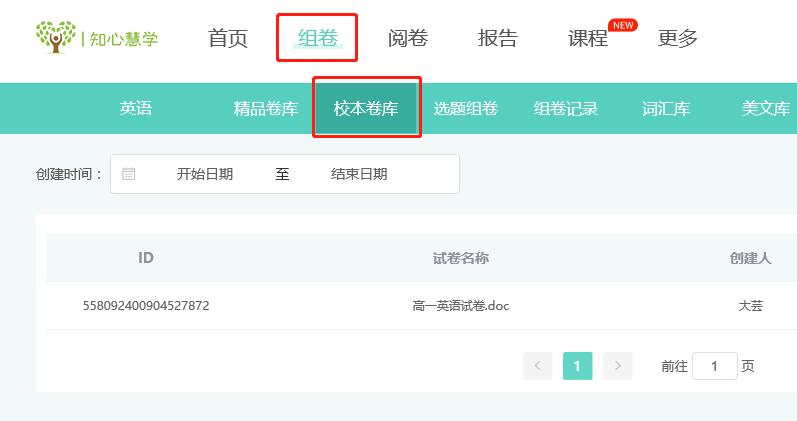This screenshot has height=421, width=797.
Task: Select page 1 in pagination
Action: point(577,366)
